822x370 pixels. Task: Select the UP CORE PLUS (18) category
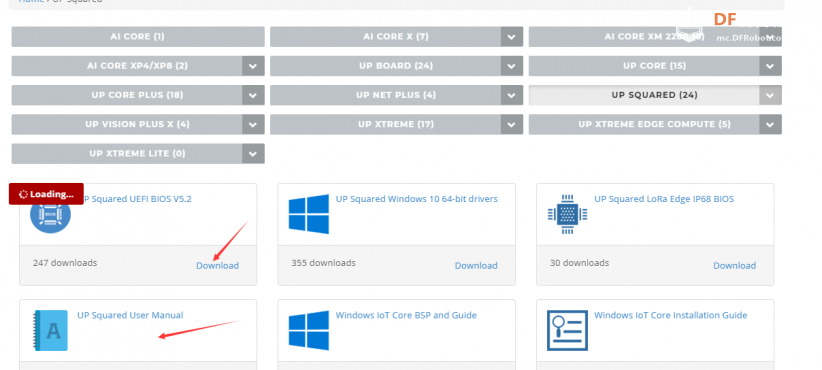(x=127, y=95)
